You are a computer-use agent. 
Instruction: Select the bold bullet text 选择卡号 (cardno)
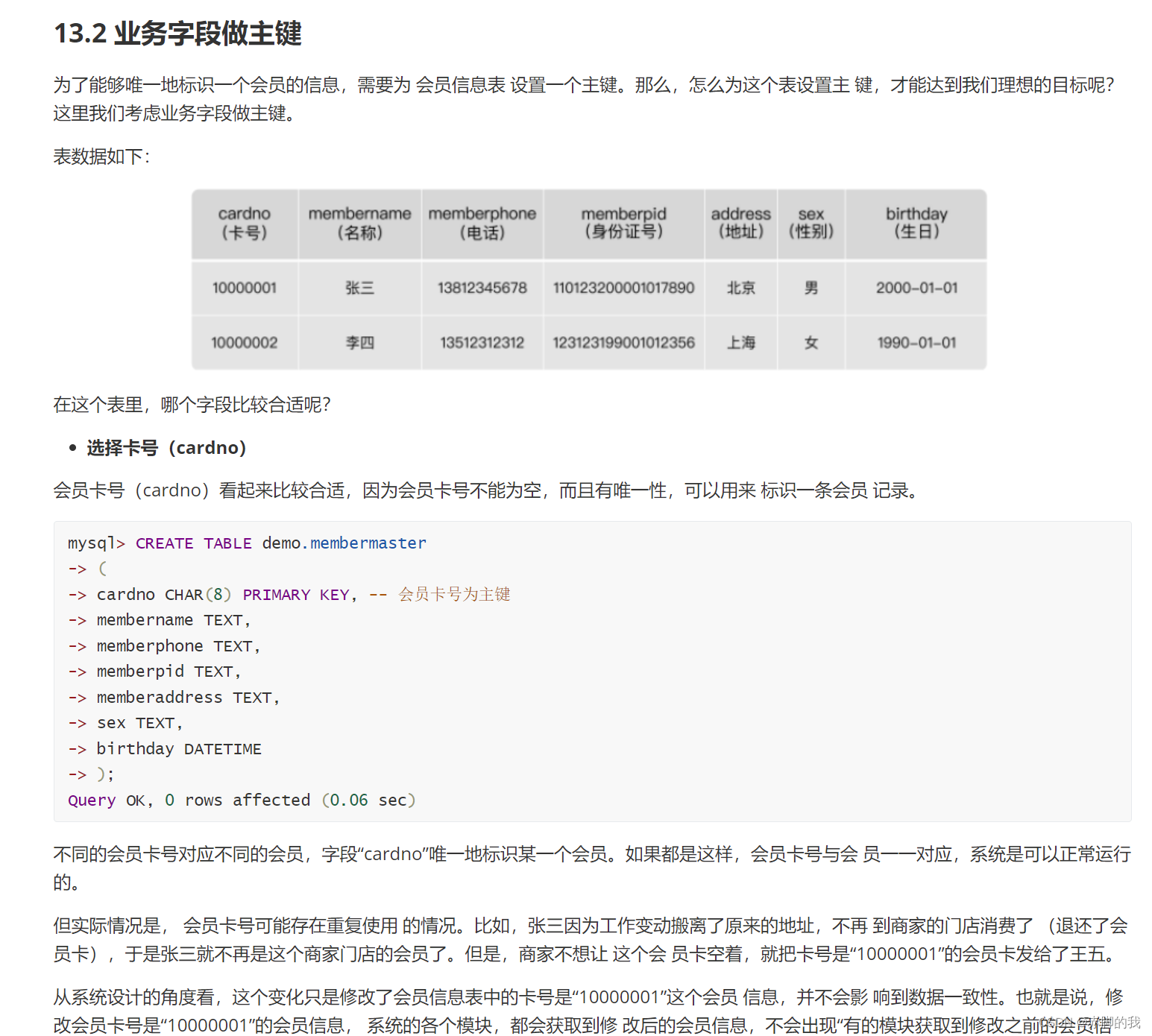pyautogui.click(x=166, y=447)
